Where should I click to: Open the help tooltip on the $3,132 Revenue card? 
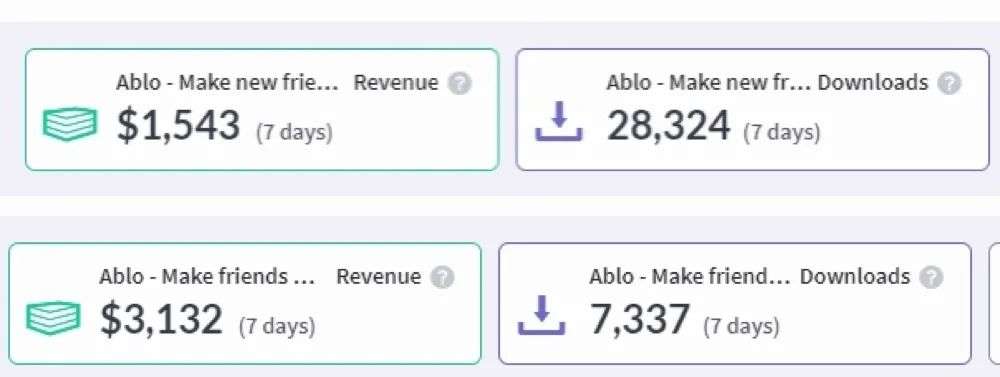[x=442, y=277]
